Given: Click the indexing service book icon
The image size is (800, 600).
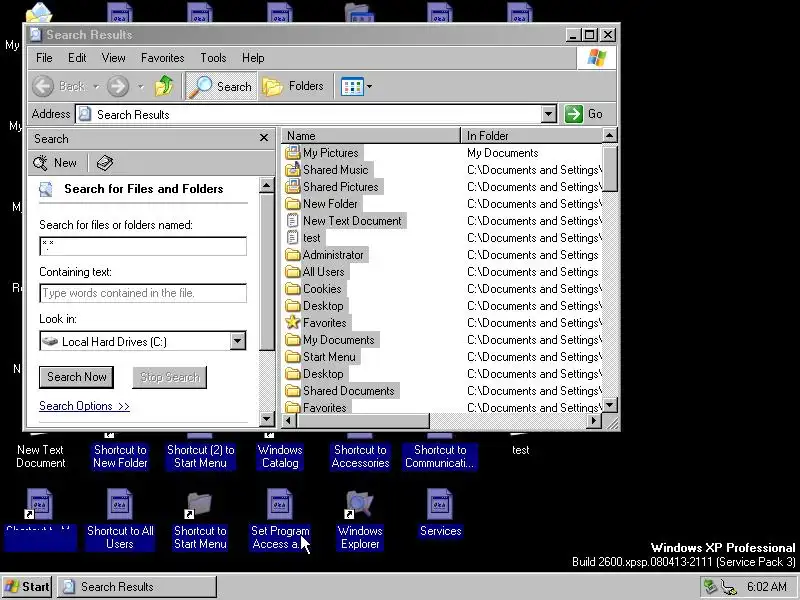Looking at the screenshot, I should pos(105,163).
